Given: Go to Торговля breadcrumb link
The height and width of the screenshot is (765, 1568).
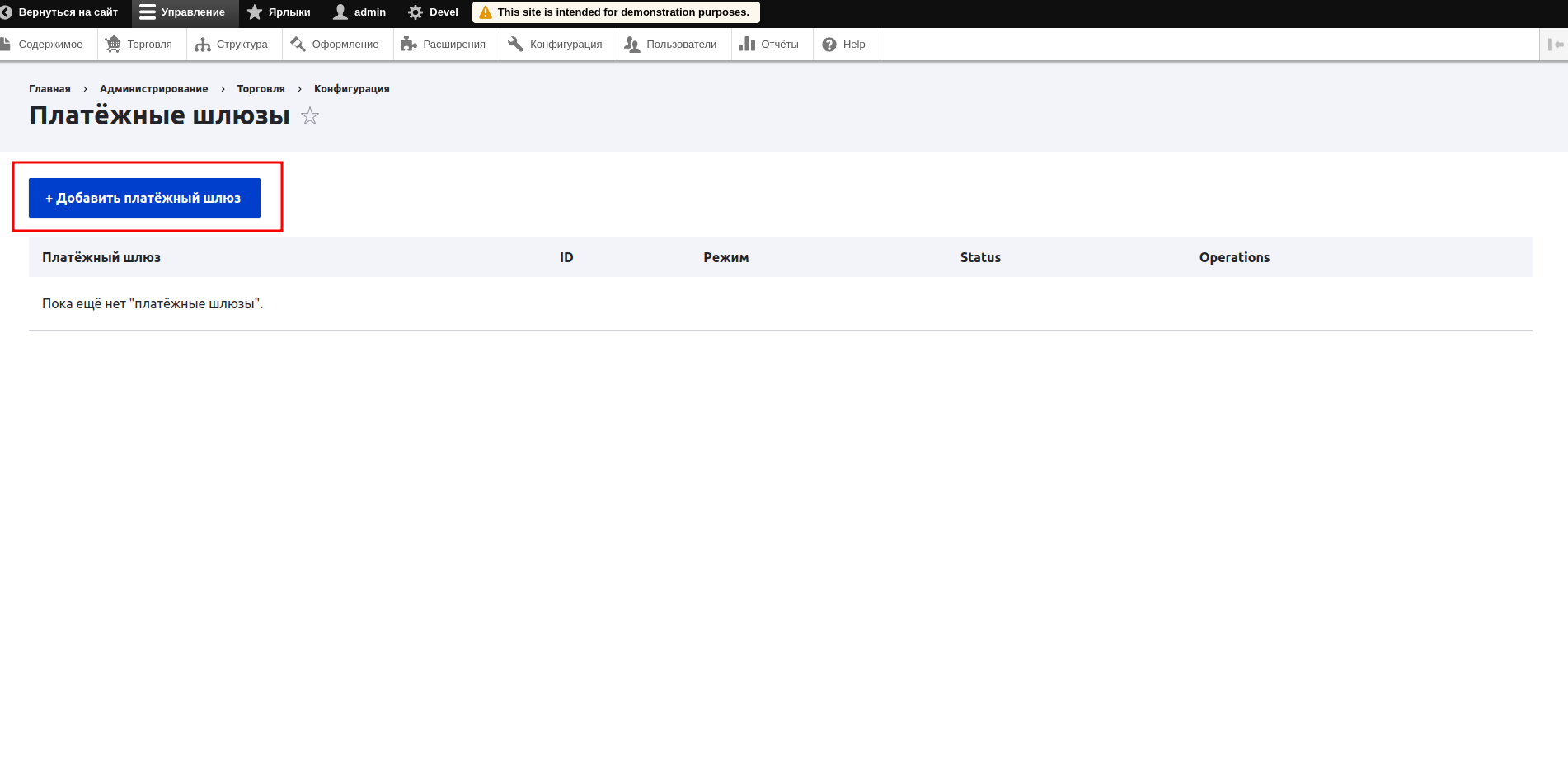Looking at the screenshot, I should point(261,89).
